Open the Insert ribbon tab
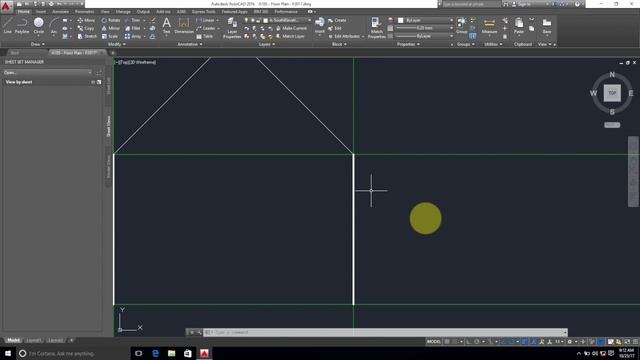This screenshot has height=360, width=640. 41,12
